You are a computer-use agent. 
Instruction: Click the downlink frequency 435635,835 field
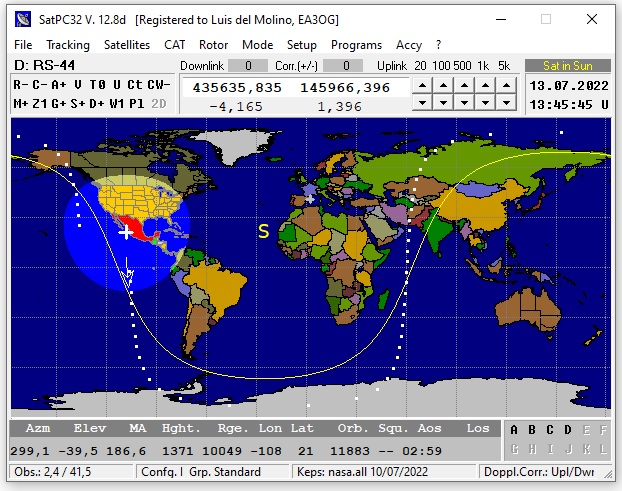236,88
